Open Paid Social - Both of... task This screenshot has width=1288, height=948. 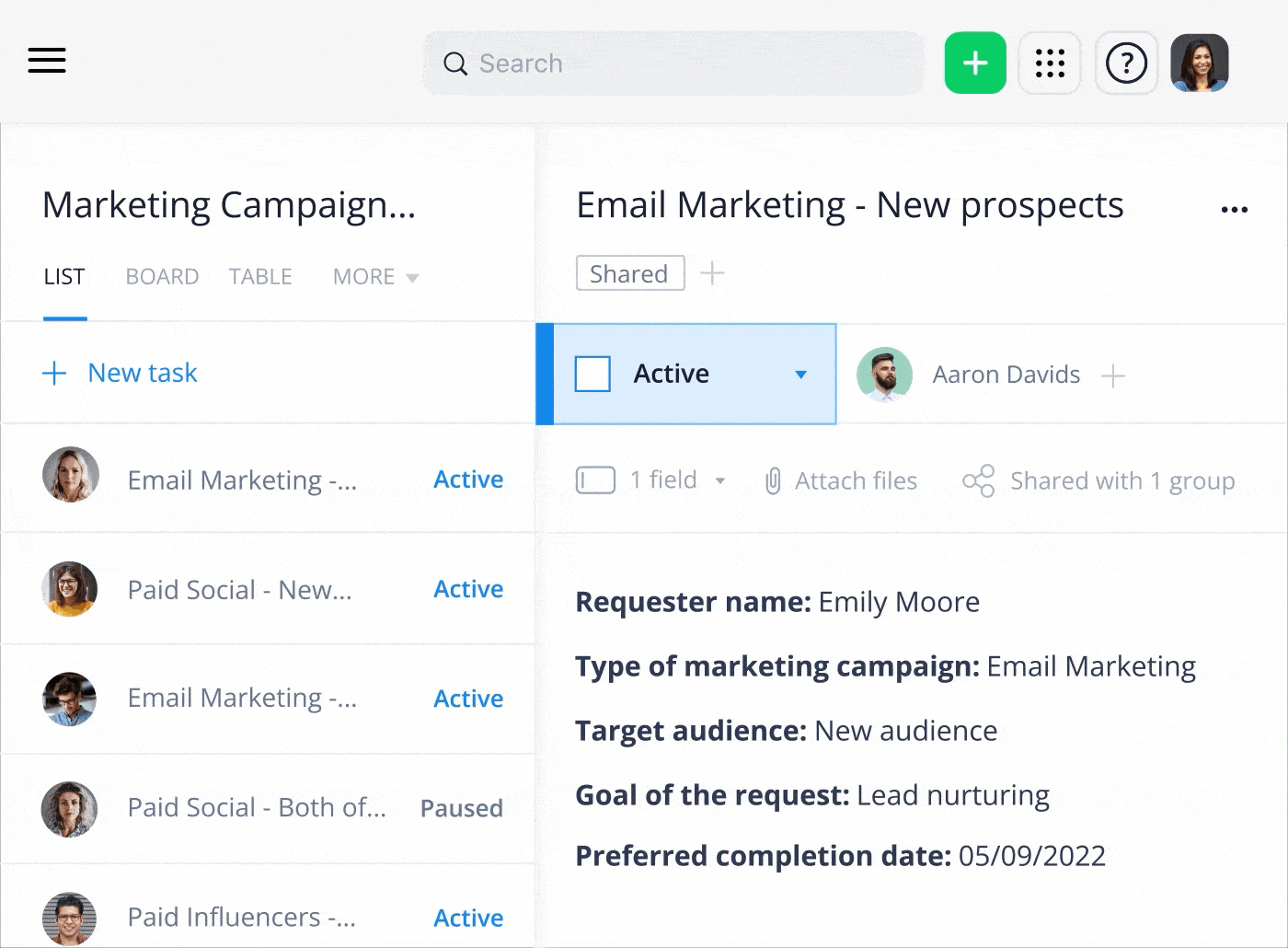268,808
